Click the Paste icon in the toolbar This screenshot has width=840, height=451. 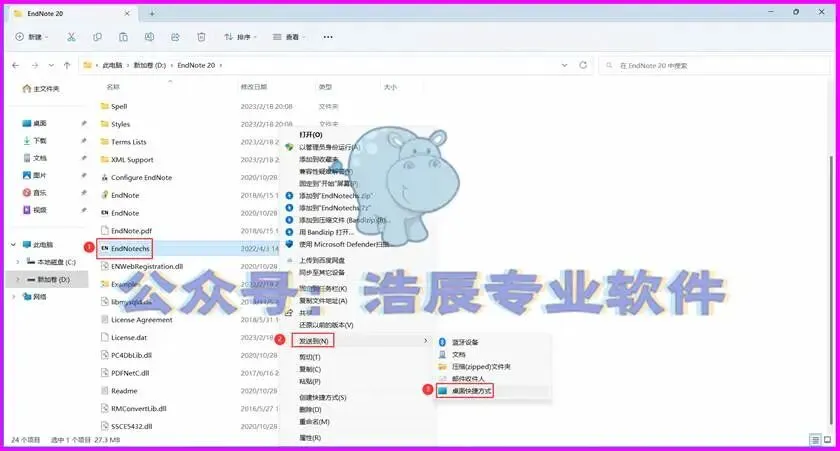coord(123,37)
